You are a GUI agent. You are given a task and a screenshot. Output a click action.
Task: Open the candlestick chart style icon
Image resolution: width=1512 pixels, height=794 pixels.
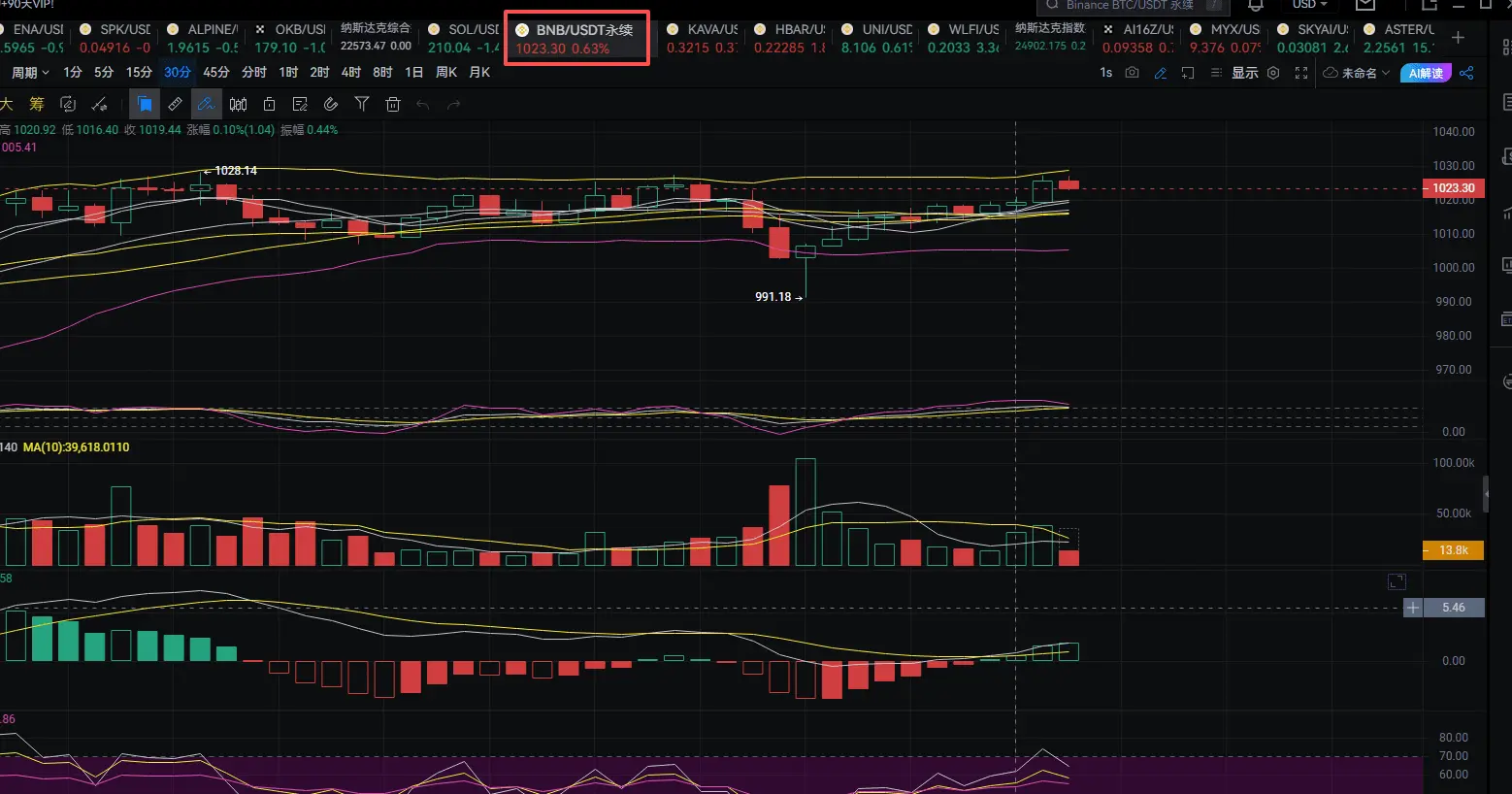[x=239, y=104]
